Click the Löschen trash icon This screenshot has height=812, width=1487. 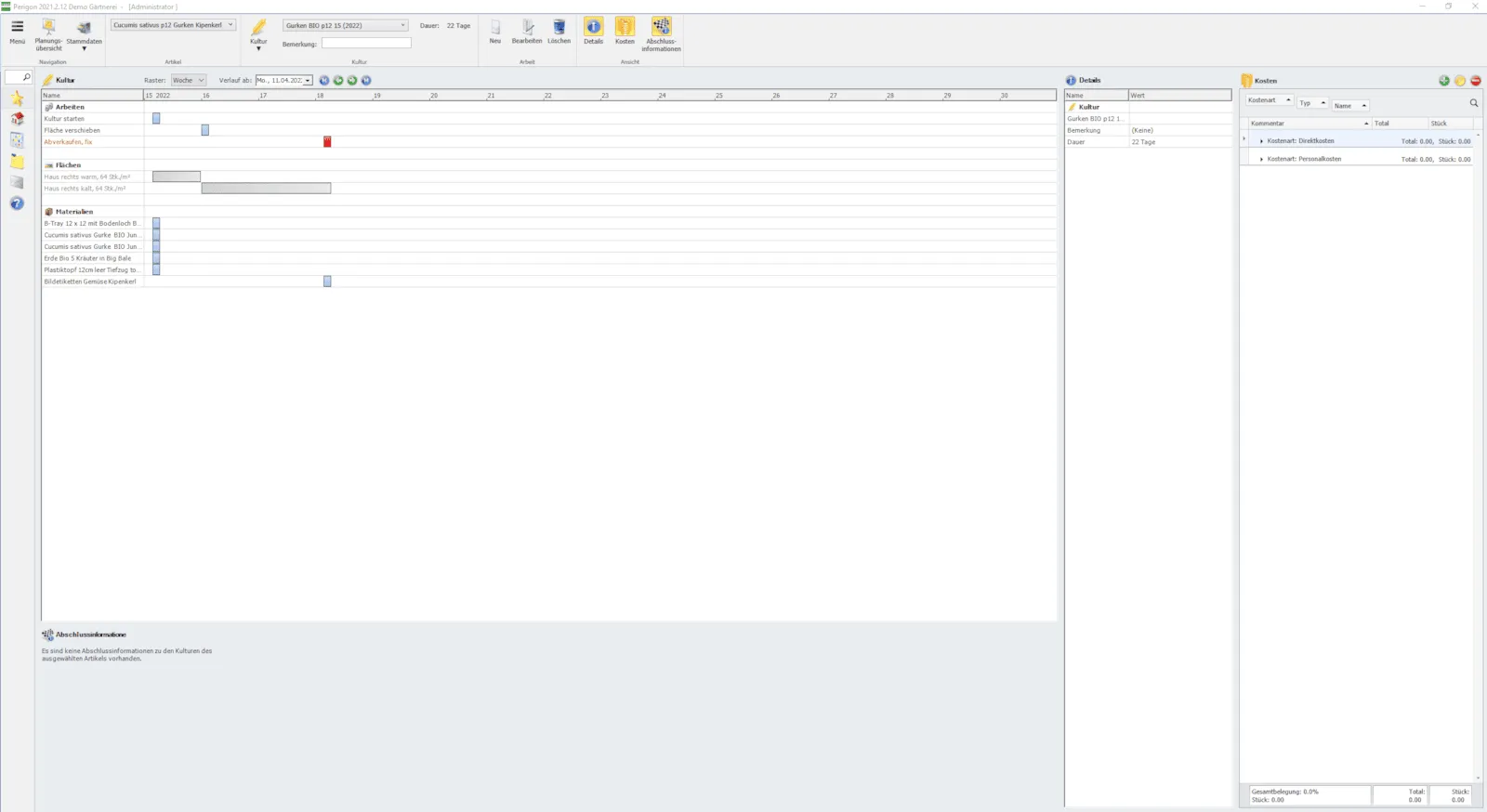[x=559, y=32]
